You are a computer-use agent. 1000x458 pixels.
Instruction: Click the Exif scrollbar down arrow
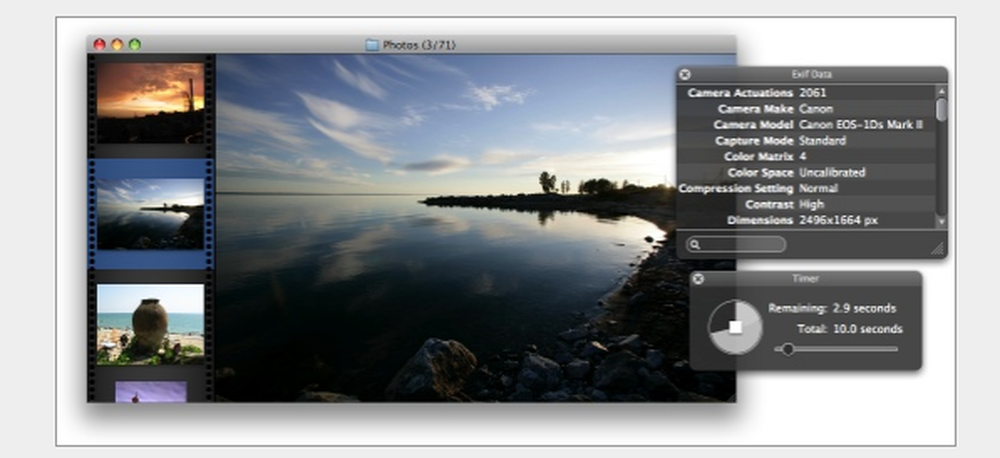coord(941,221)
